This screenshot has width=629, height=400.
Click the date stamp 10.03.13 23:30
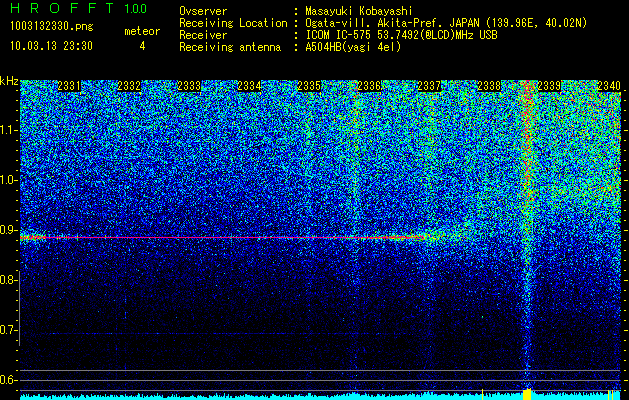(x=51, y=46)
